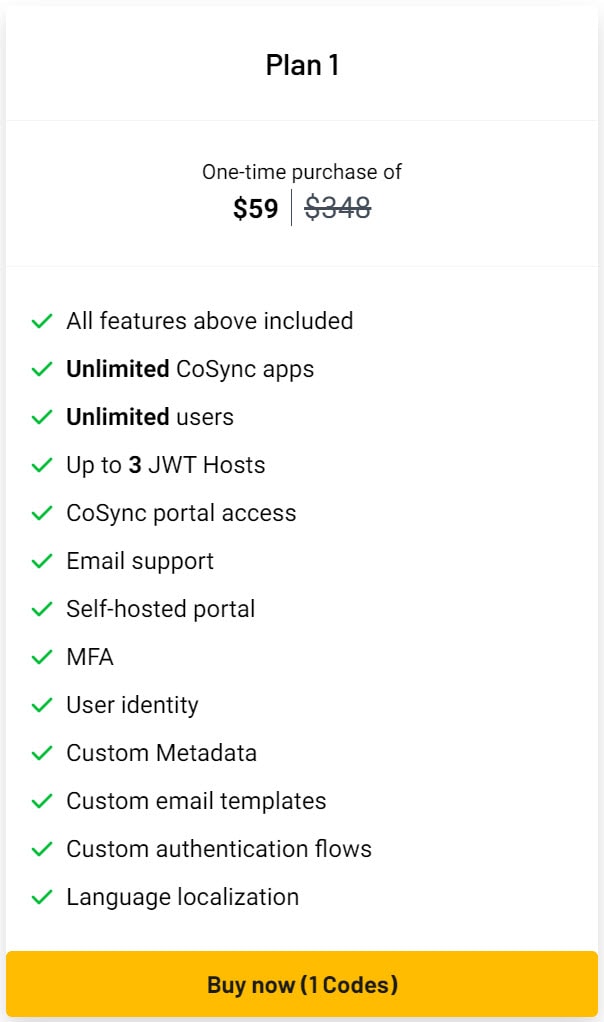
Task: Click the checkmark beside Unlimited CoSync apps
Action: [x=42, y=369]
